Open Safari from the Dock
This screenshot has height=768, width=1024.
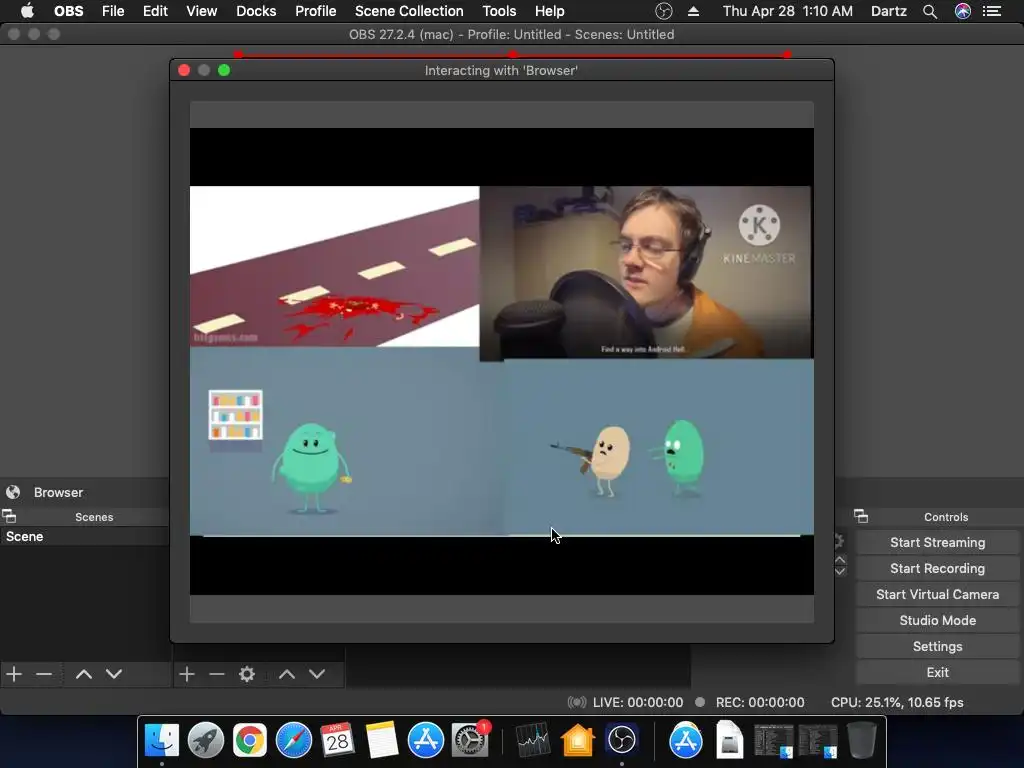pyautogui.click(x=294, y=741)
